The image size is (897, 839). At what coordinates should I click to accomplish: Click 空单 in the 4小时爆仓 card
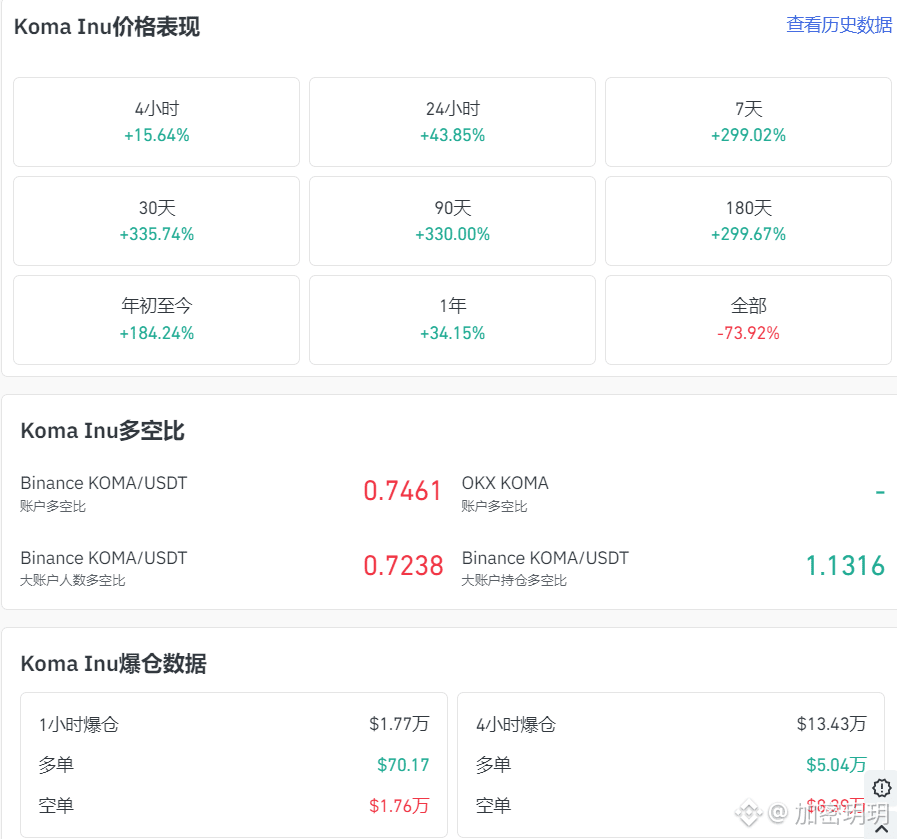tap(493, 806)
